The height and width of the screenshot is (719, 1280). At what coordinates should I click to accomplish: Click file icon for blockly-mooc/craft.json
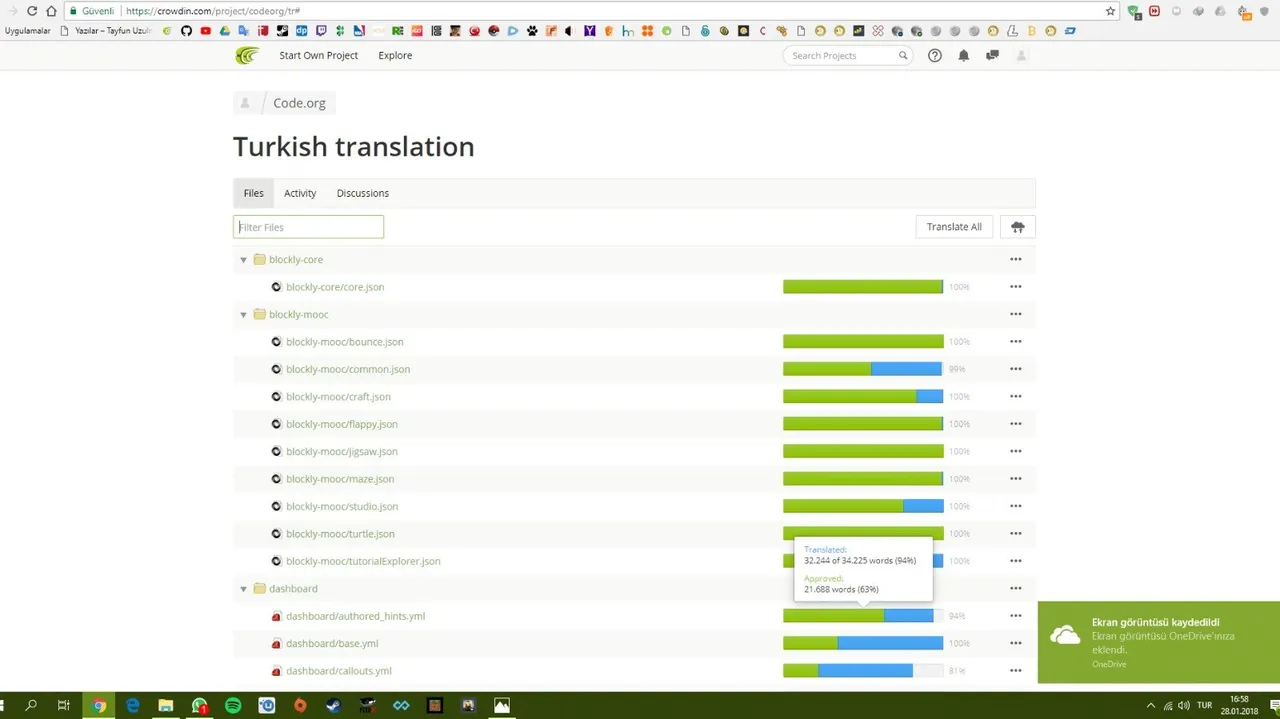point(277,397)
